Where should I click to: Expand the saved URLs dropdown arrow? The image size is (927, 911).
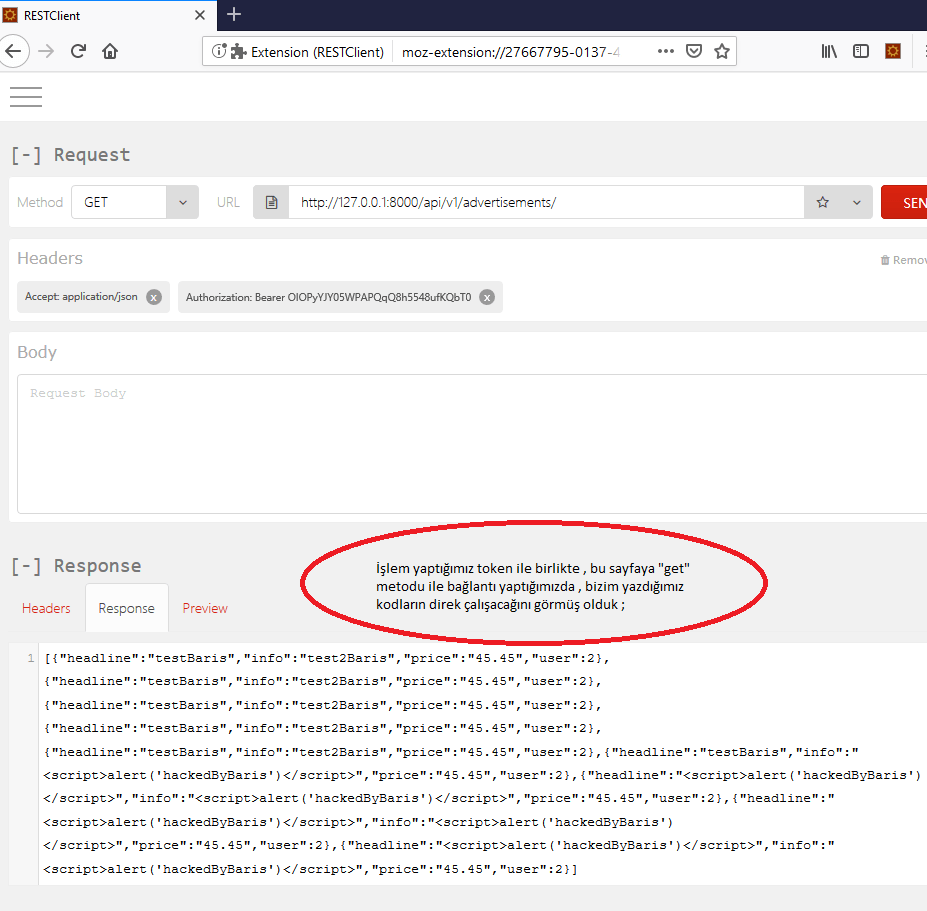[856, 202]
